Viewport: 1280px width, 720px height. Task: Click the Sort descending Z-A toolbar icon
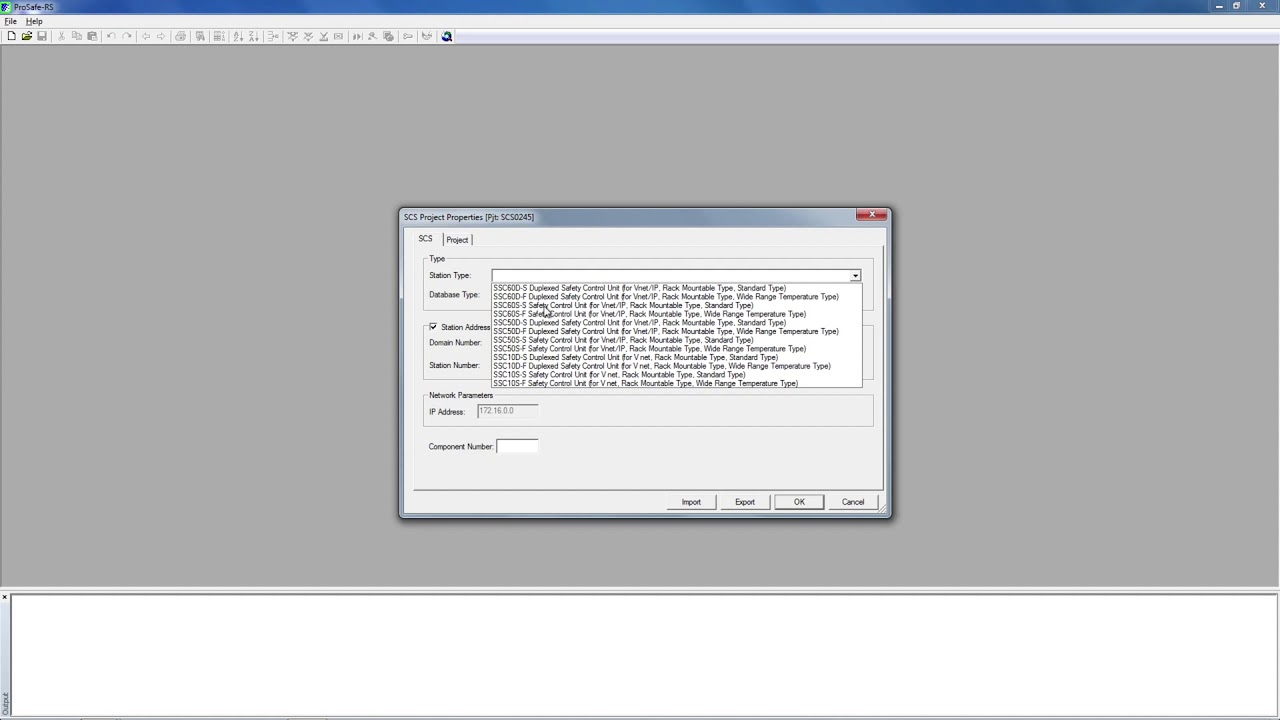(x=253, y=36)
